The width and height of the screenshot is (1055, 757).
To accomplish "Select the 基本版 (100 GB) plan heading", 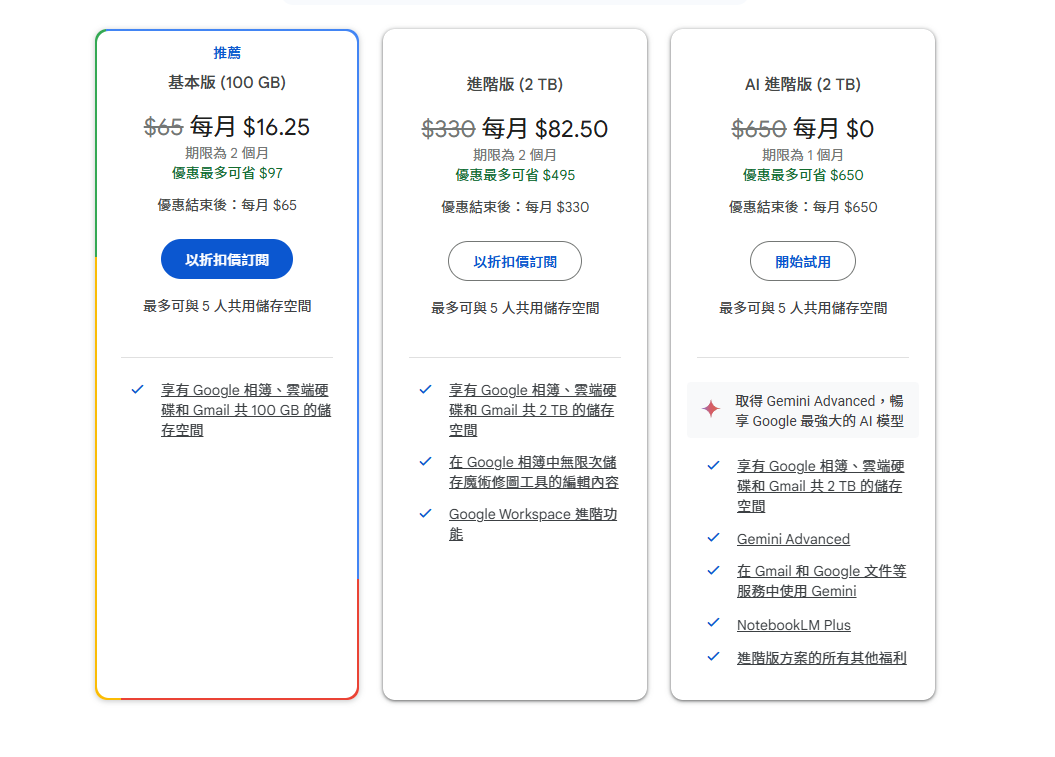I will tap(227, 82).
